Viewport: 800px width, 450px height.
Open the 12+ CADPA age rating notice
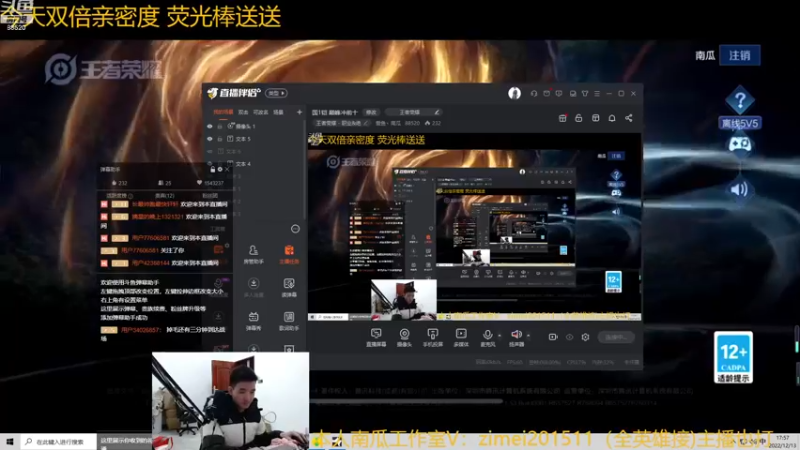733,357
